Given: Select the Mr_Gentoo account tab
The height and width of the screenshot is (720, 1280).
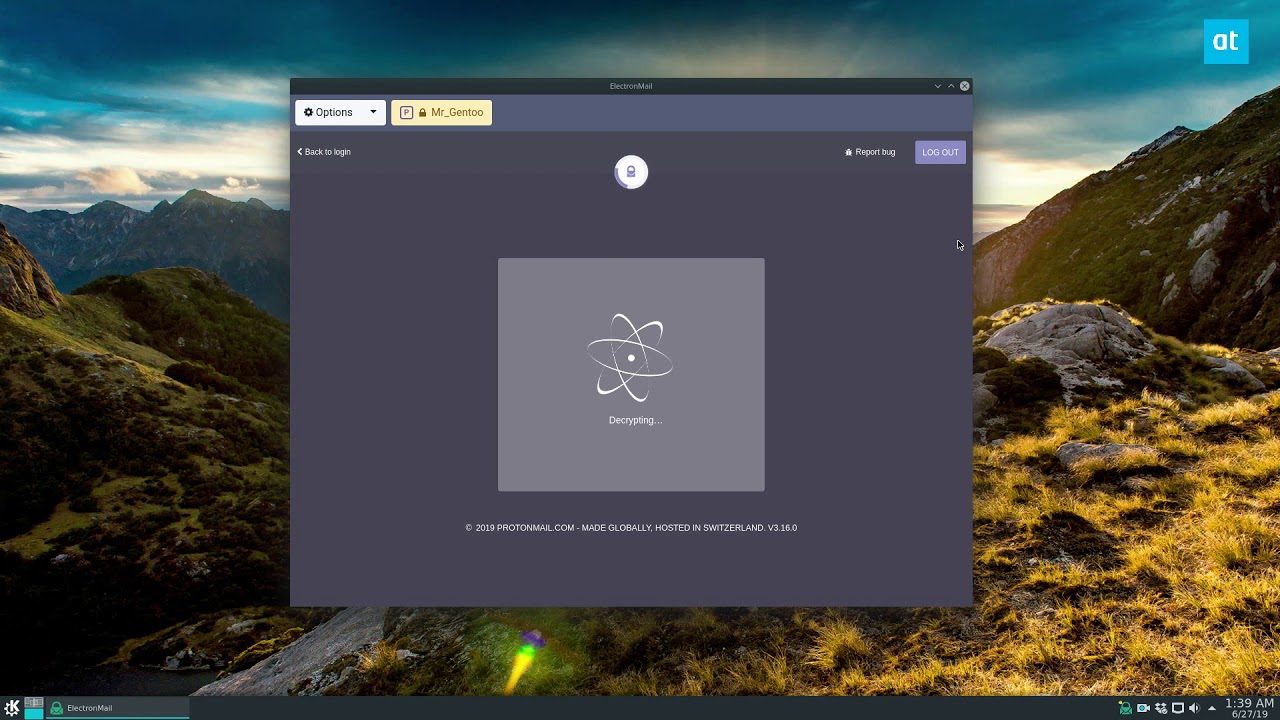Looking at the screenshot, I should (441, 112).
